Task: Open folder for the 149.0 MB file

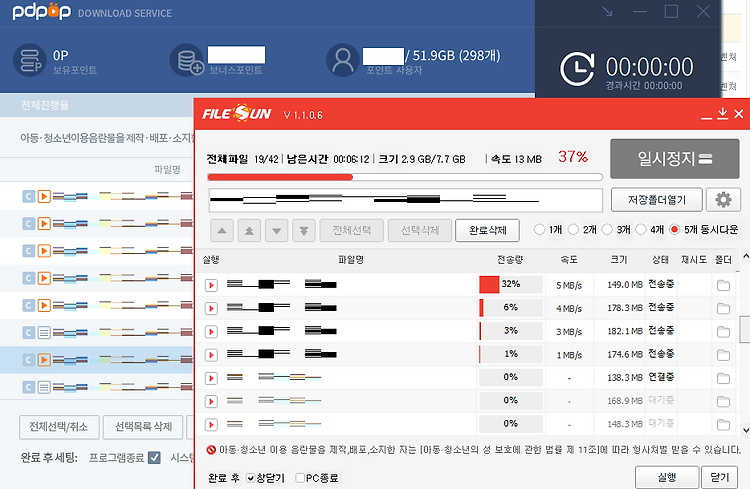Action: pos(723,286)
